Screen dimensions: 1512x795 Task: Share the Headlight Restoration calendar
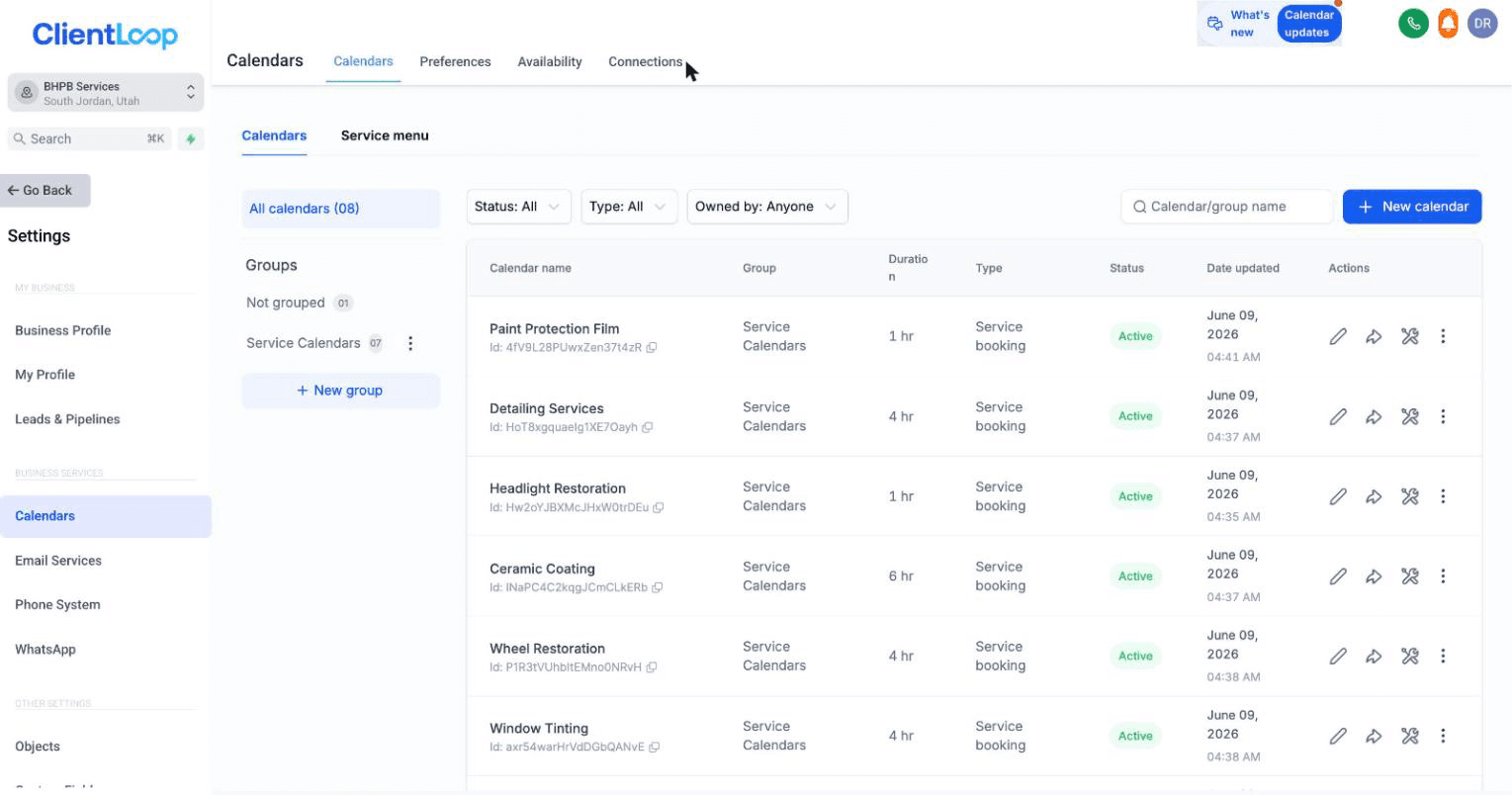[x=1374, y=496]
